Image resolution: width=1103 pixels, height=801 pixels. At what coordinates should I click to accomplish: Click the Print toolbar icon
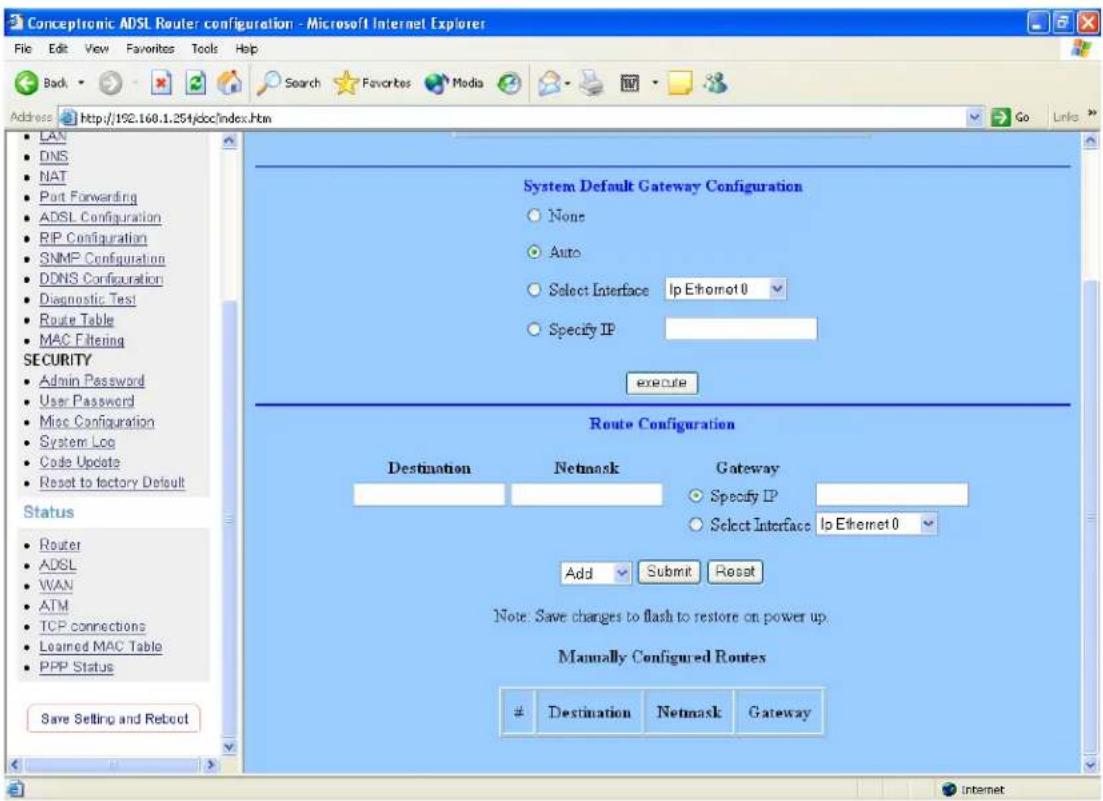pyautogui.click(x=592, y=84)
